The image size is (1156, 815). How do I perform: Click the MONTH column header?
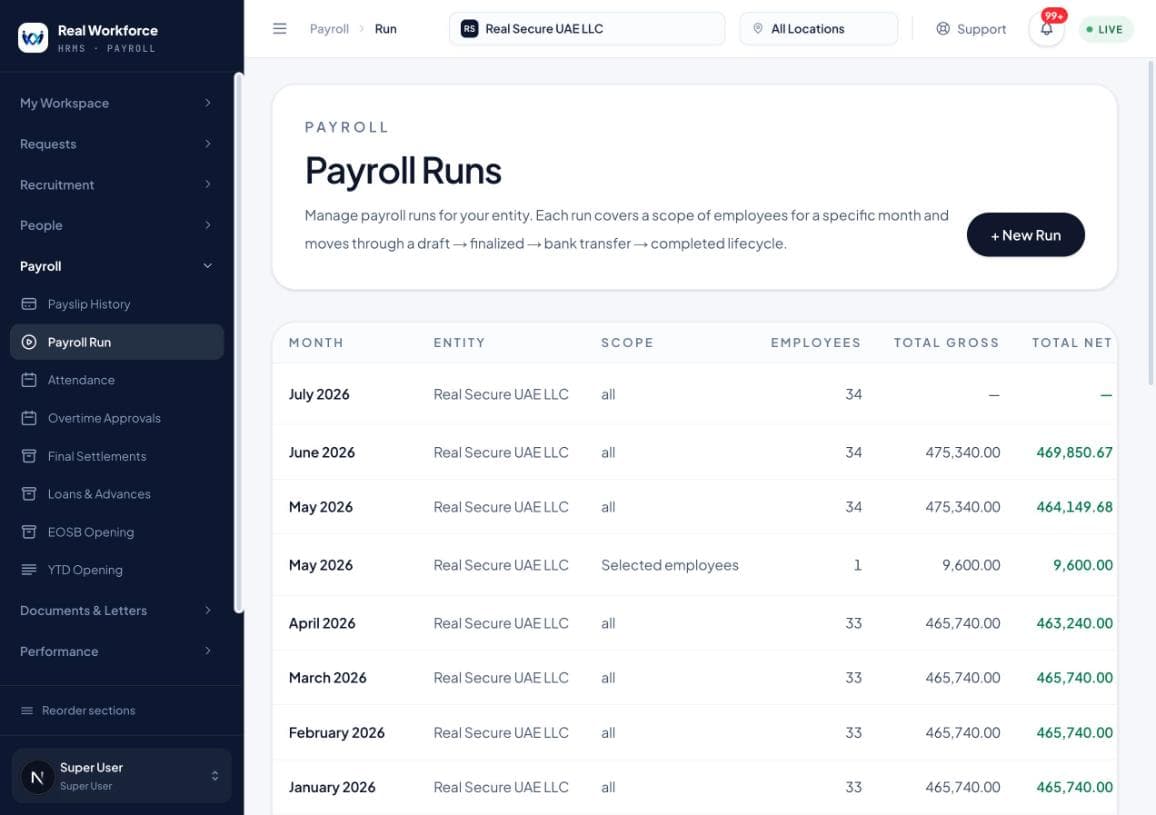coord(316,342)
